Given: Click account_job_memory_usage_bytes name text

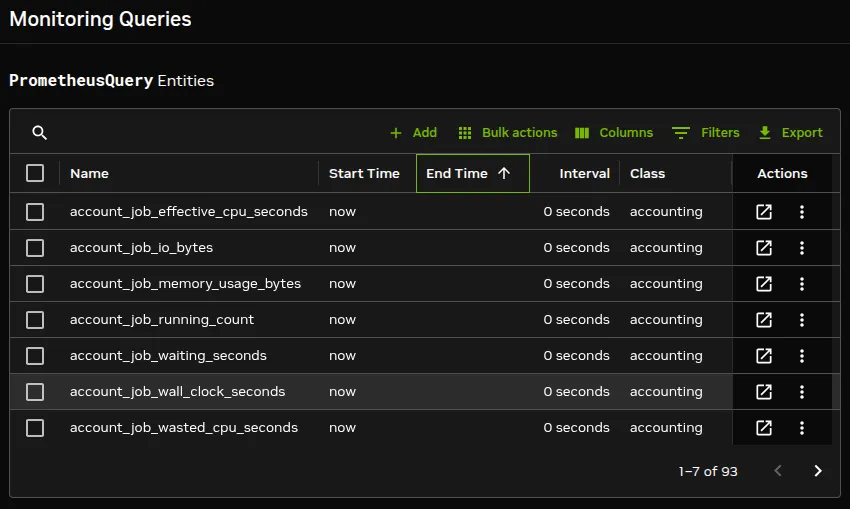Looking at the screenshot, I should tap(185, 284).
